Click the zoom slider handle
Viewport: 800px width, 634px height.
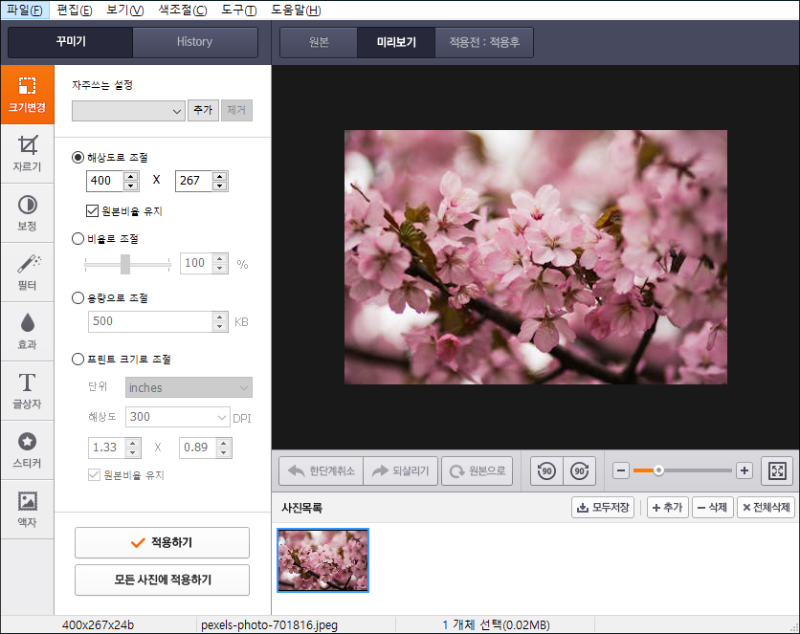(659, 470)
